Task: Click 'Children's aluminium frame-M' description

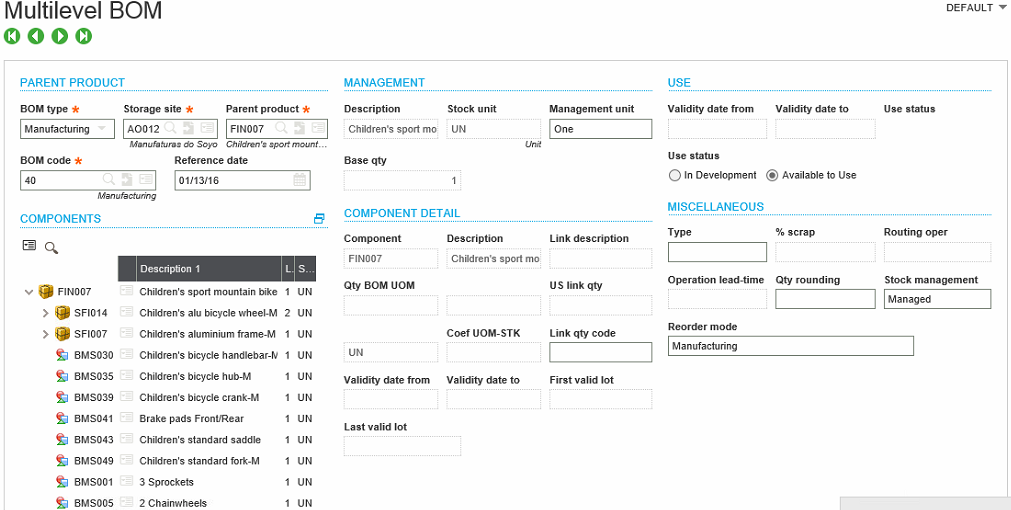Action: pyautogui.click(x=208, y=334)
